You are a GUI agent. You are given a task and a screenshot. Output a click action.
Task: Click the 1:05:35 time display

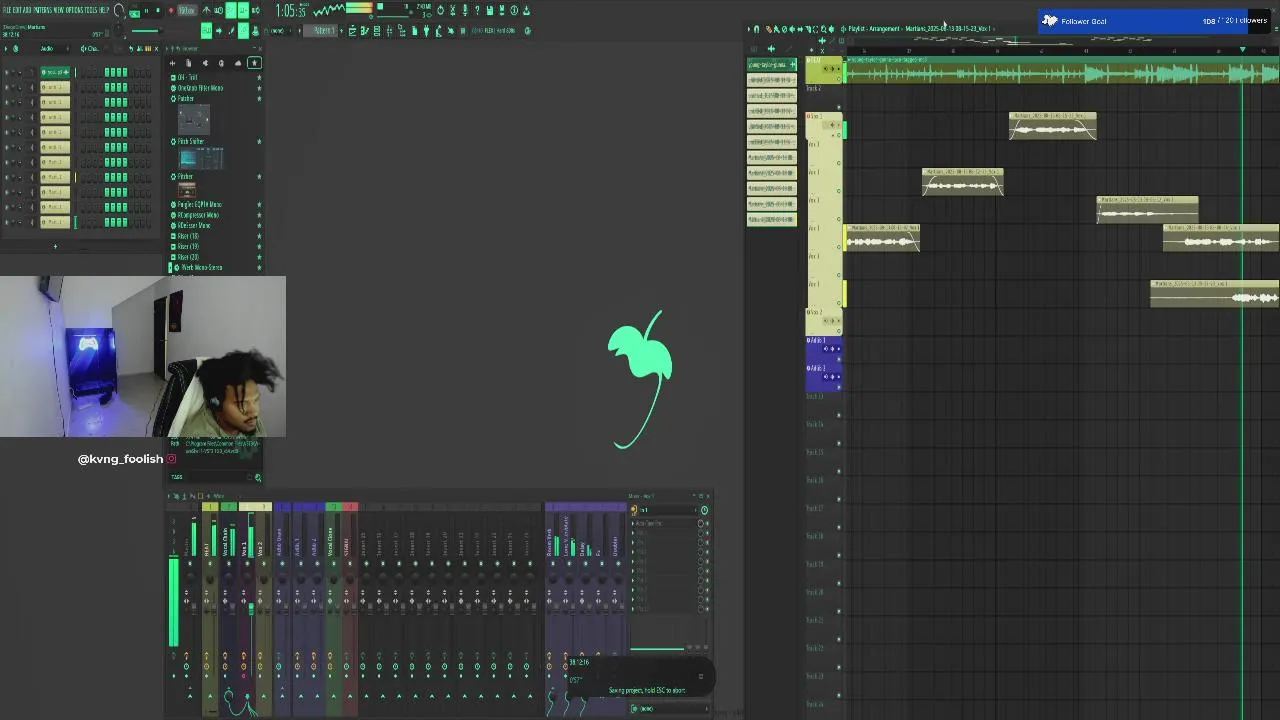pyautogui.click(x=291, y=10)
